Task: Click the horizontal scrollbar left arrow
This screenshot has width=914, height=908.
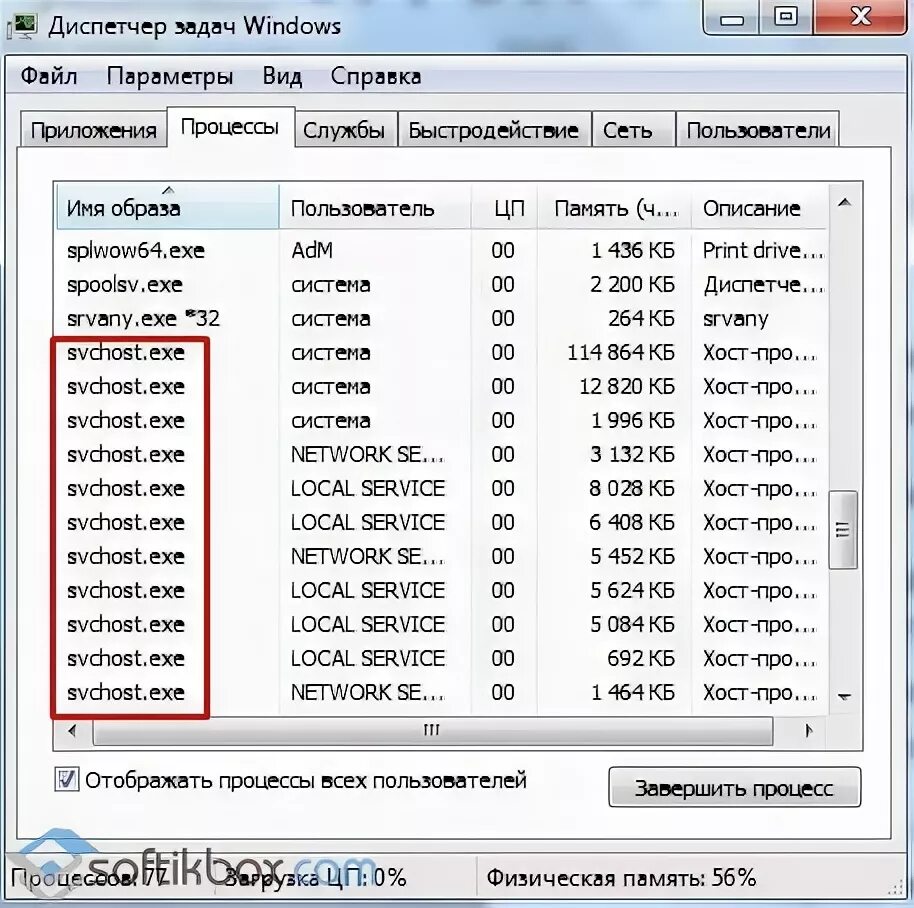Action: point(73,730)
